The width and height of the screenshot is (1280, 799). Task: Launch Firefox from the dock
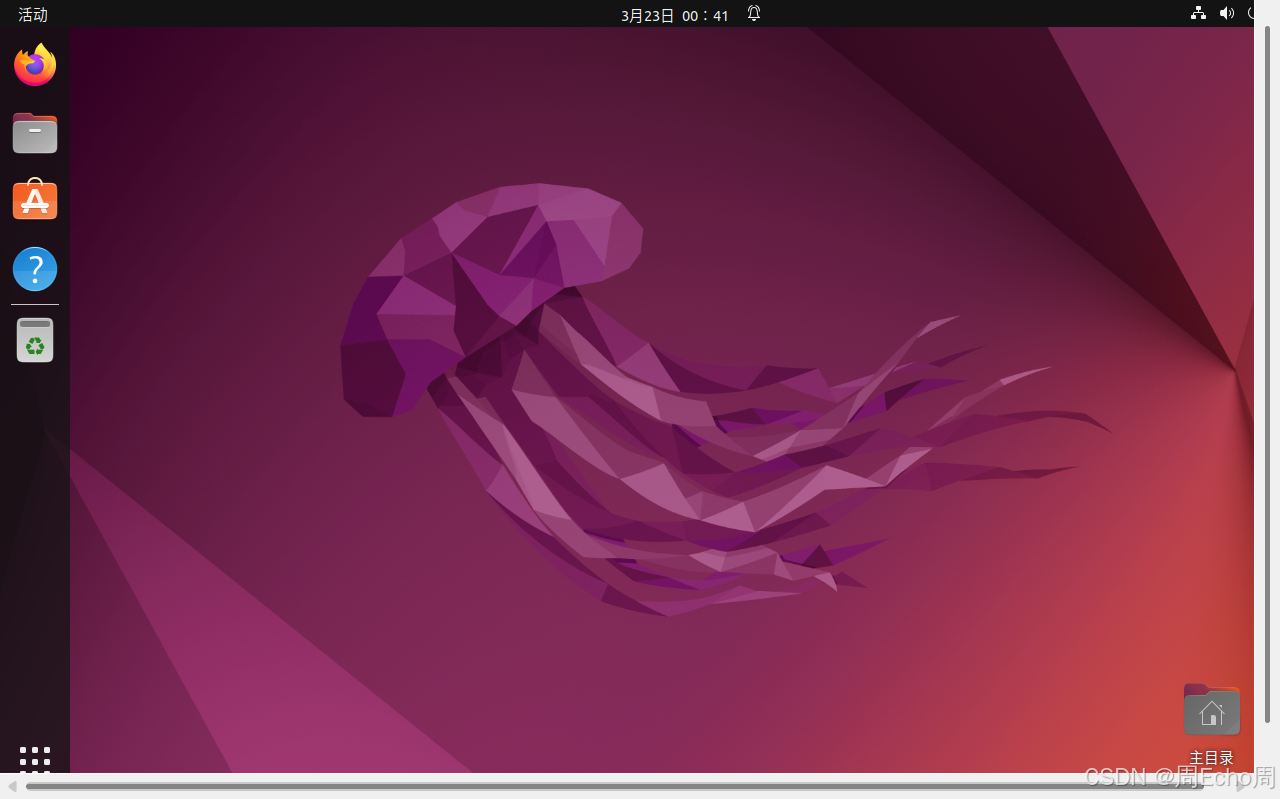[x=35, y=65]
